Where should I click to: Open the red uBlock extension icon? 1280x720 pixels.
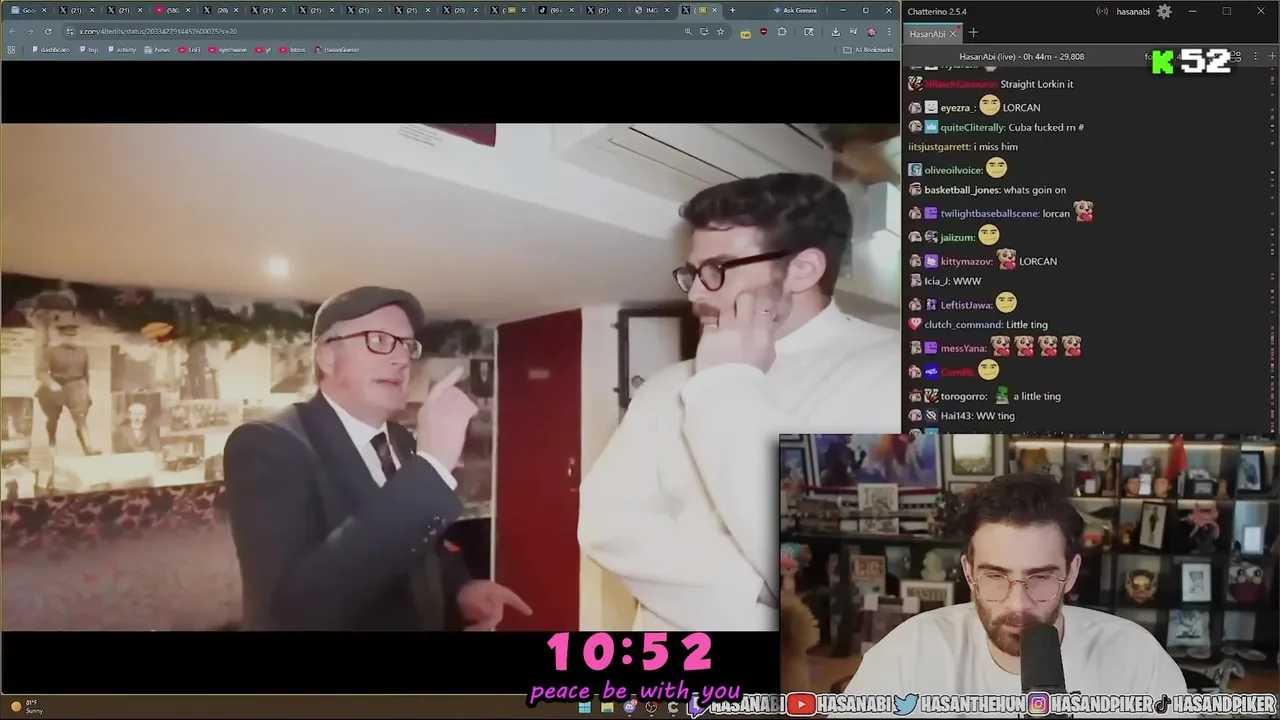pos(764,32)
